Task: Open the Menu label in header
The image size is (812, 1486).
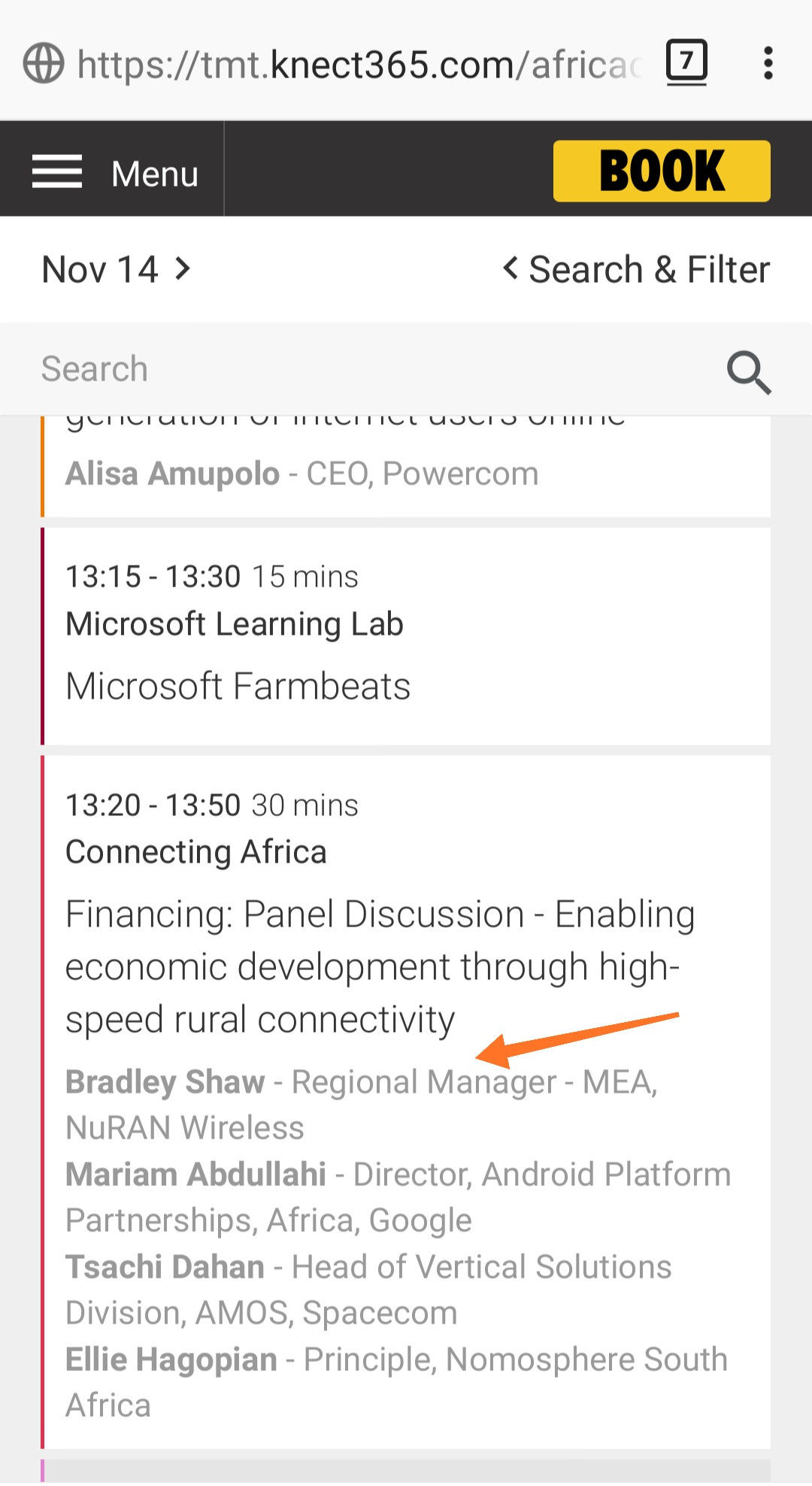Action: (x=155, y=174)
